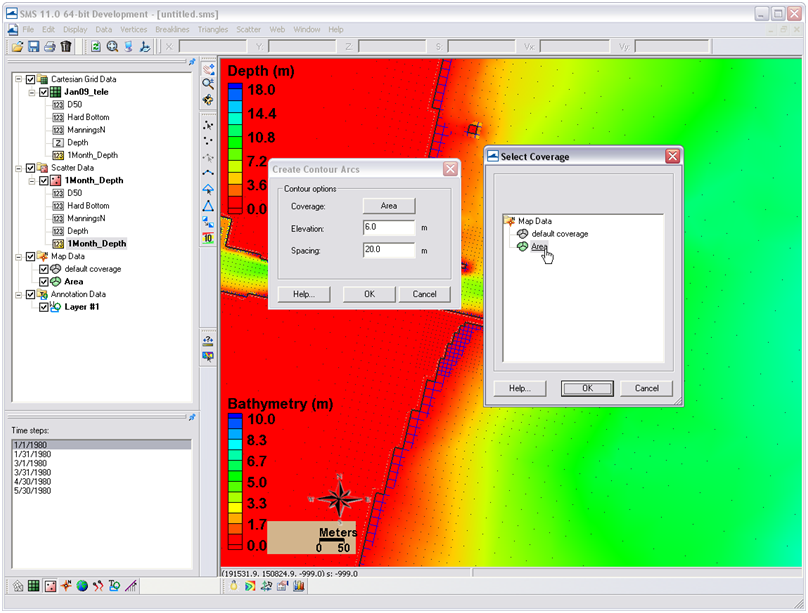The image size is (808, 613).
Task: Click the Refresh display icon
Action: click(96, 47)
